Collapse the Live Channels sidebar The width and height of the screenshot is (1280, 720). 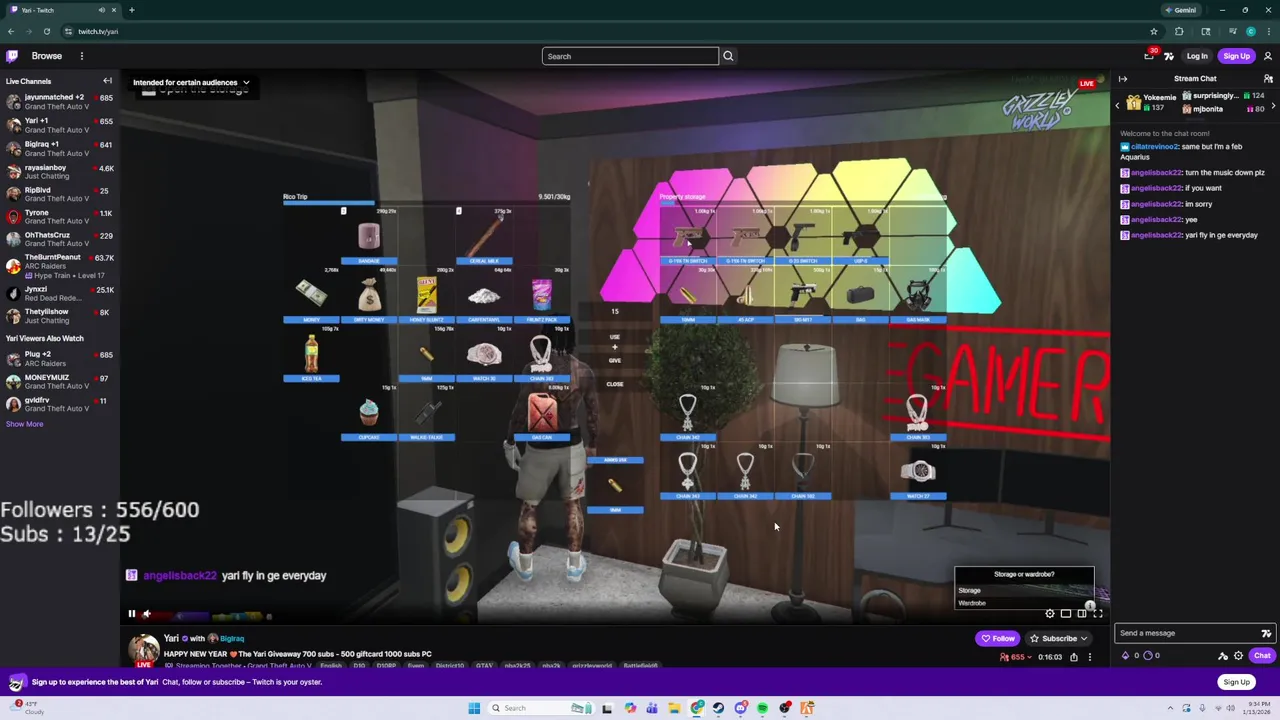[x=107, y=81]
